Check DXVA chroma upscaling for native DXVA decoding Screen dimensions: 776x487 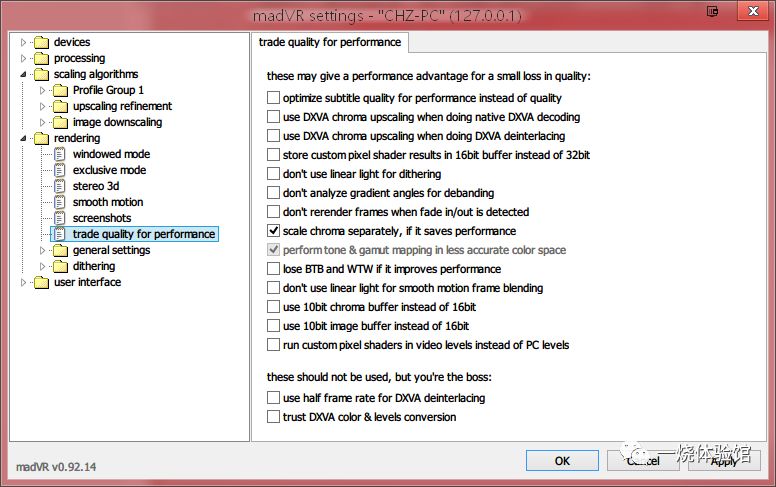[273, 117]
